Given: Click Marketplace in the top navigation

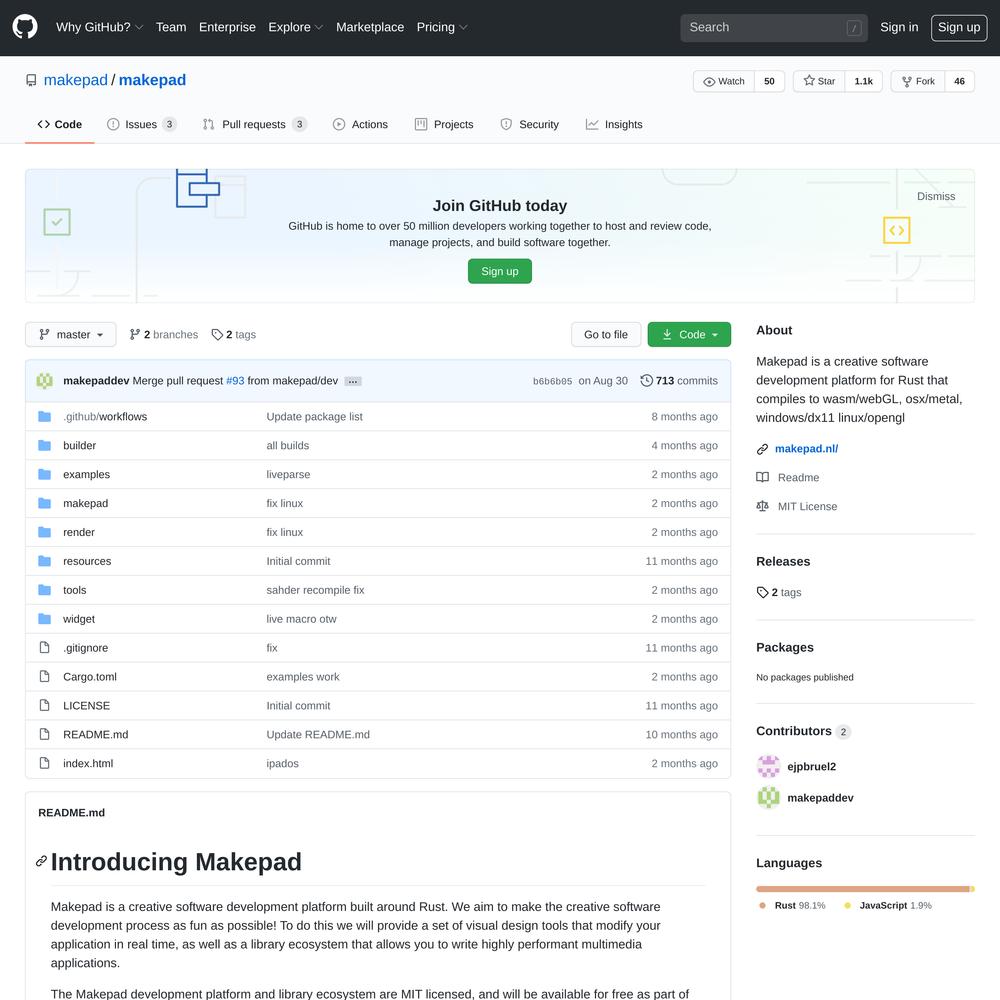Looking at the screenshot, I should point(370,27).
